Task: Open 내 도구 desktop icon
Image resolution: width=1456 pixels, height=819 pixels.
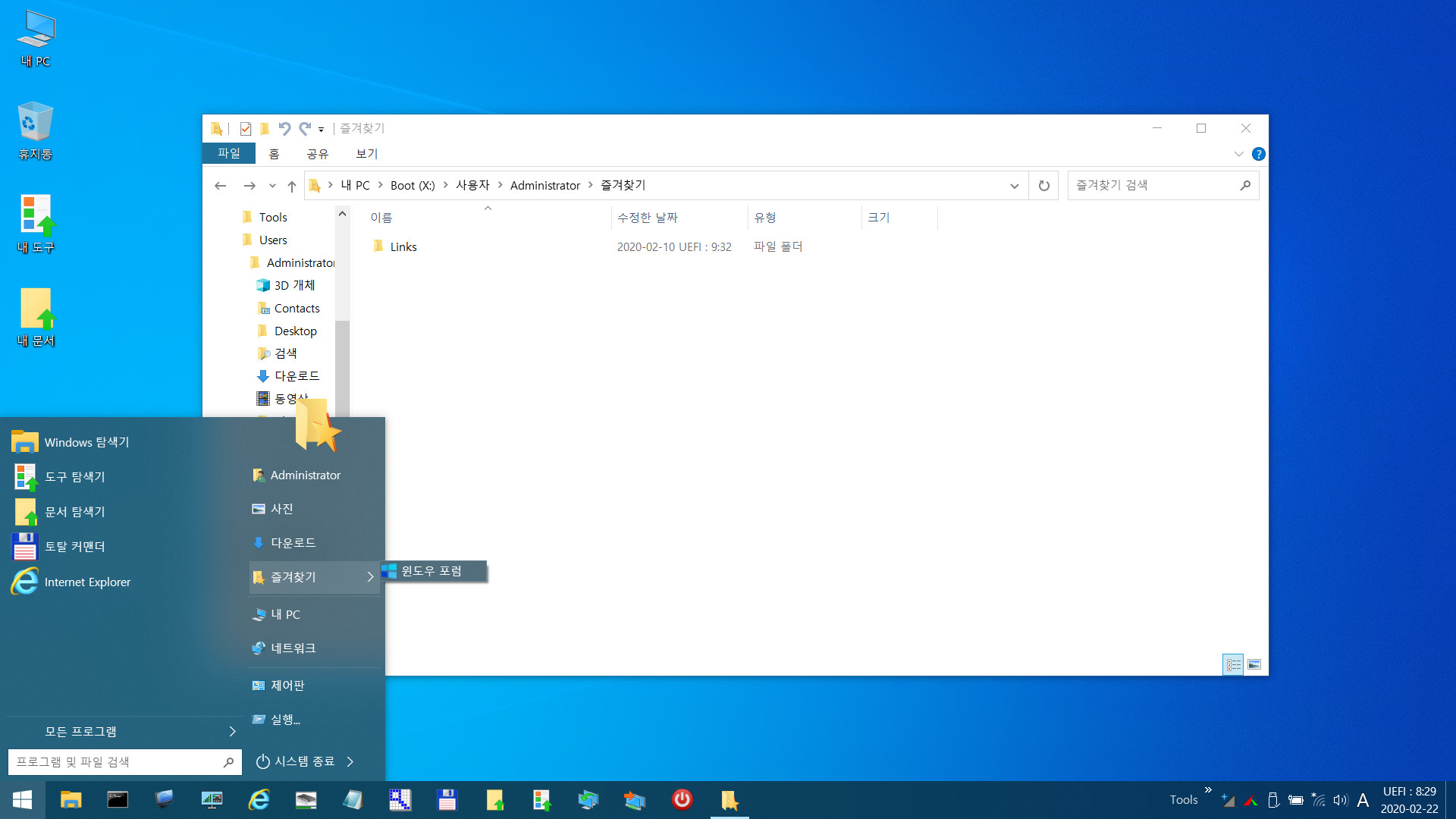Action: pyautogui.click(x=36, y=224)
